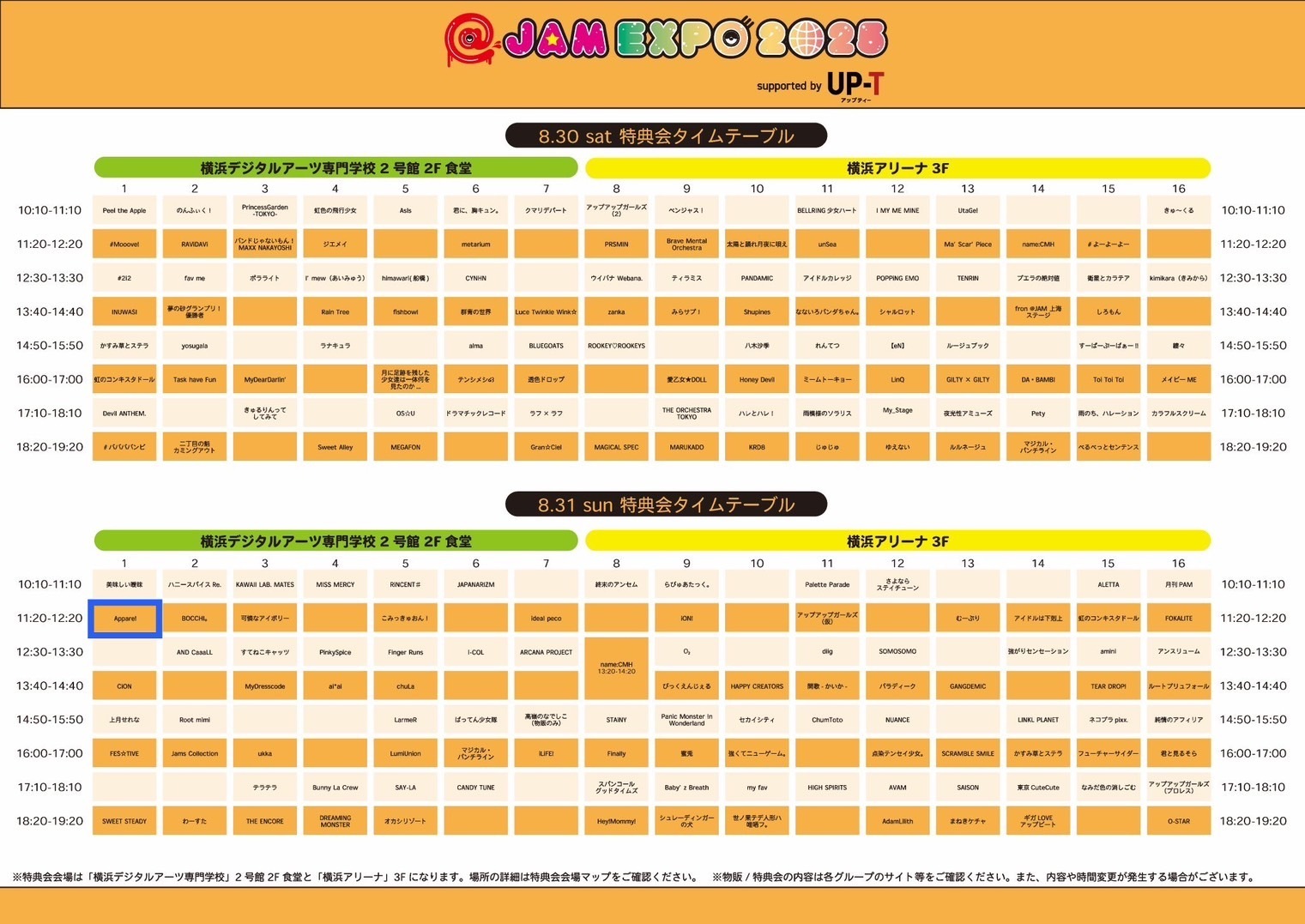Select the RAVIDAVI slot
The height and width of the screenshot is (924, 1305).
point(195,244)
